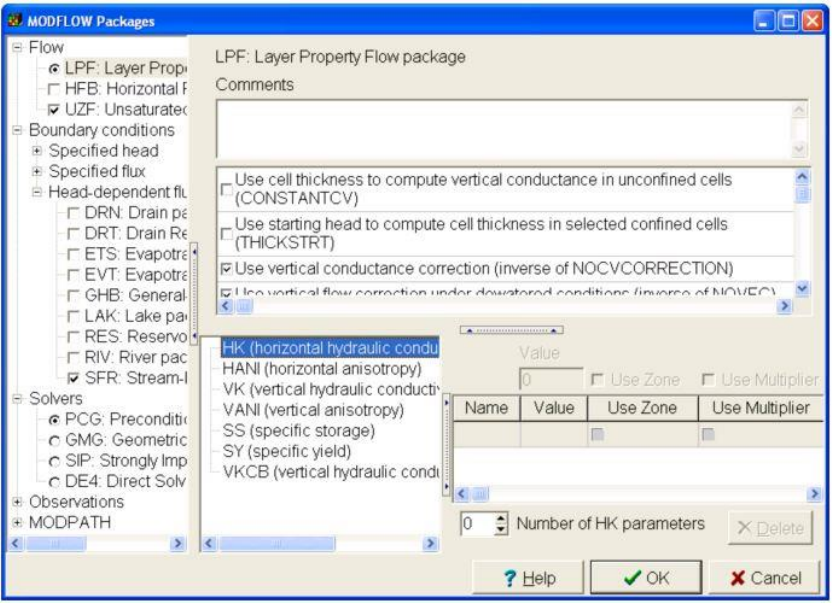Uncheck the UZF Unsaturated checkbox
This screenshot has height=603, width=832.
pos(54,110)
